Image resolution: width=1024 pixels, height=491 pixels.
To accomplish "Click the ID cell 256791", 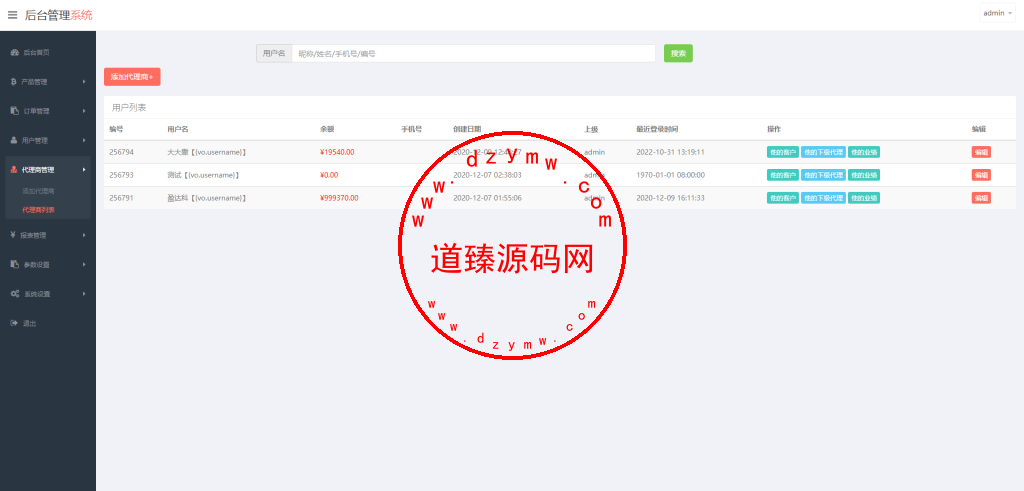I will [121, 198].
